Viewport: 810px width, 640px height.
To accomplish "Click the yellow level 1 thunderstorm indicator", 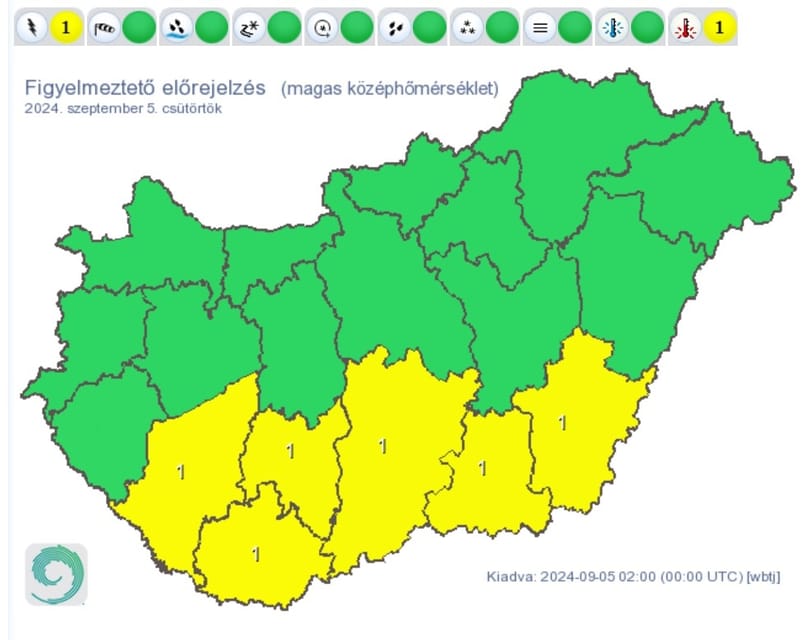I will point(66,27).
